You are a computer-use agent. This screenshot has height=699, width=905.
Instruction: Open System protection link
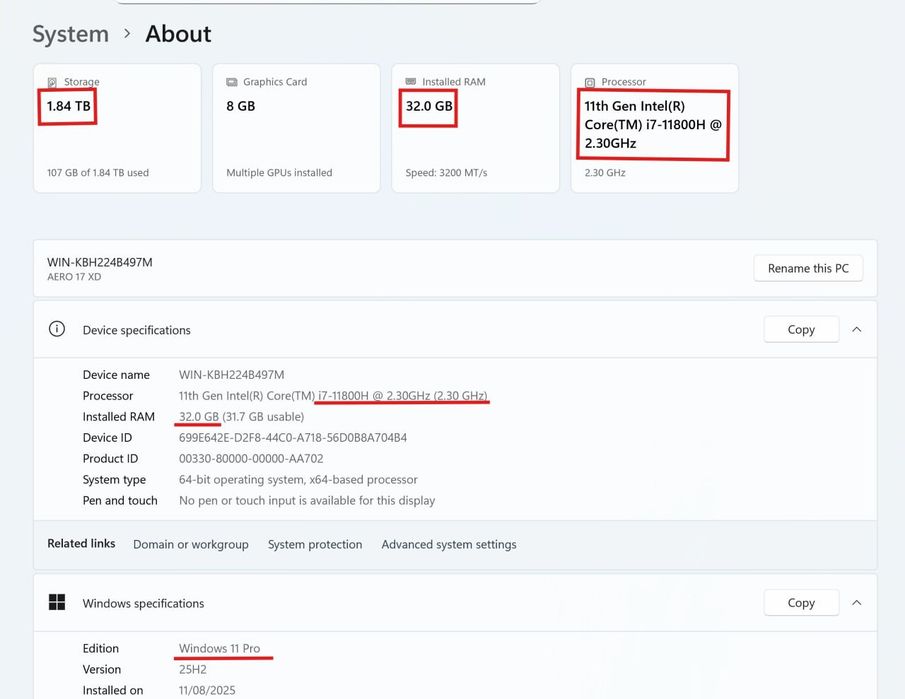(x=315, y=544)
